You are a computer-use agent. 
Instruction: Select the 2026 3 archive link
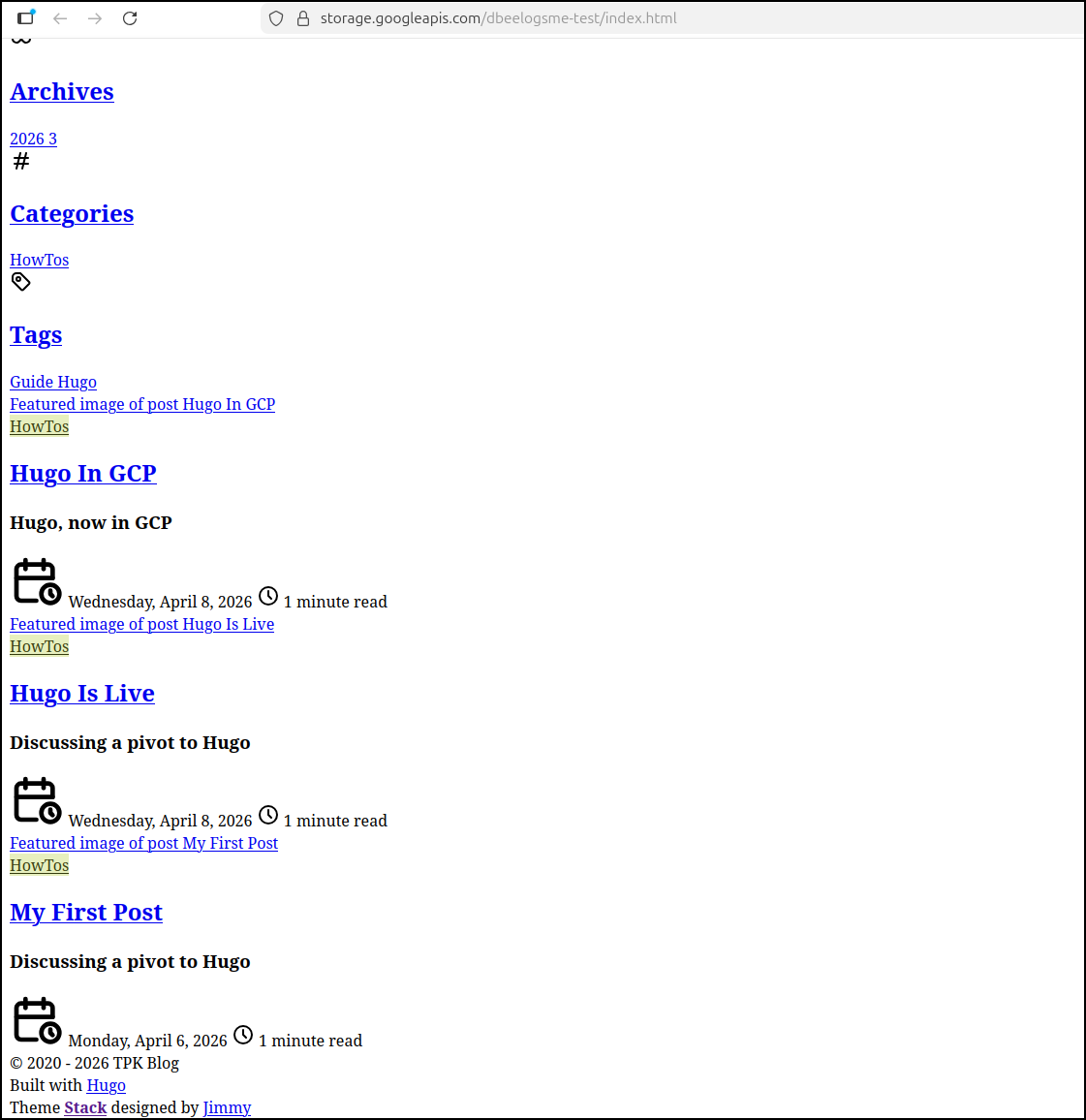[x=33, y=139]
